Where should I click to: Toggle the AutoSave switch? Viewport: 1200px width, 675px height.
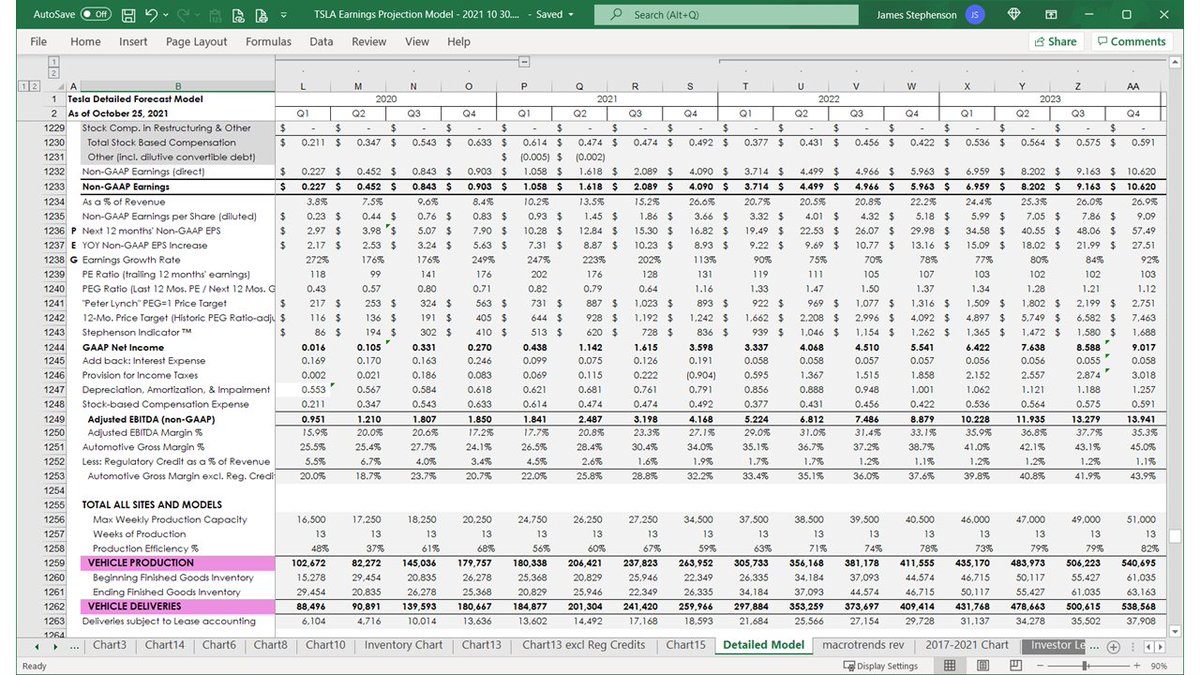[x=96, y=15]
